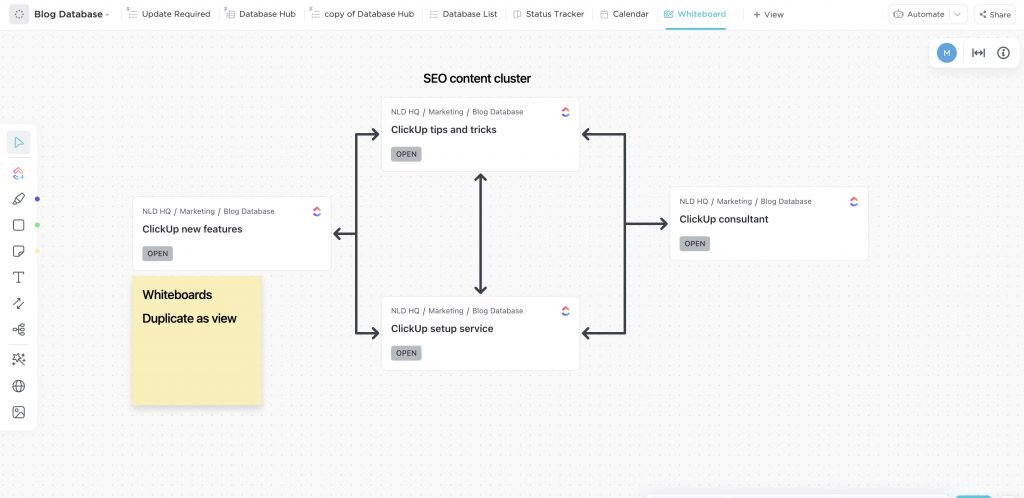
Task: Click the Duplicate as view text
Action: coord(189,319)
